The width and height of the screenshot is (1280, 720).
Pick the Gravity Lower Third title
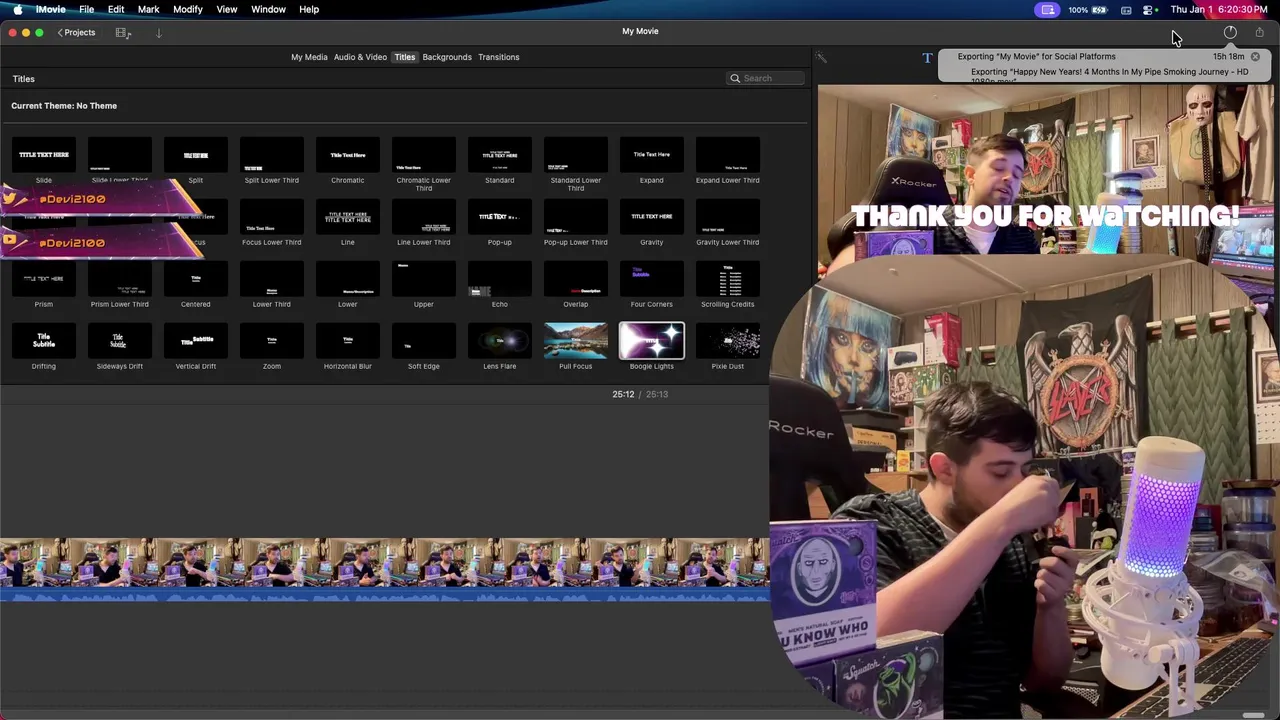[728, 217]
